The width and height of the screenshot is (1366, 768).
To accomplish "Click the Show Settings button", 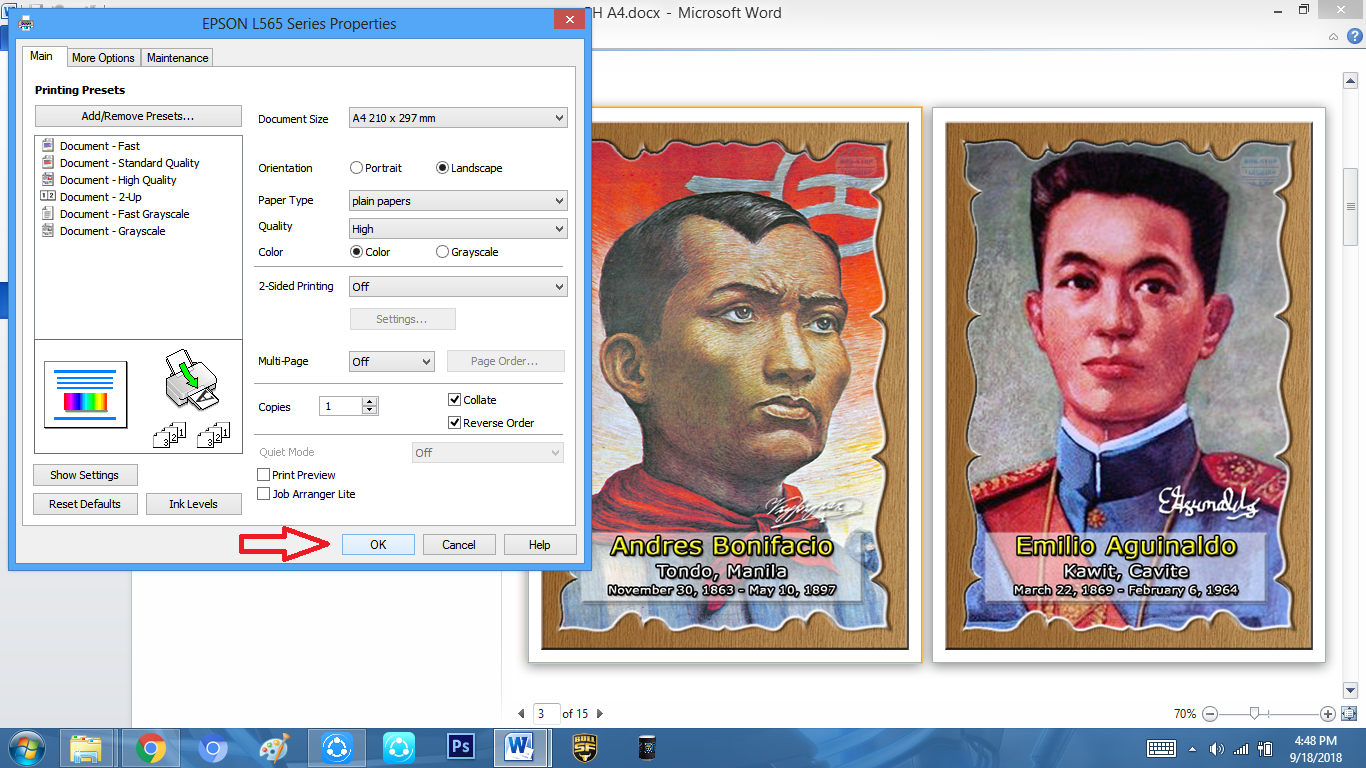I will (85, 475).
